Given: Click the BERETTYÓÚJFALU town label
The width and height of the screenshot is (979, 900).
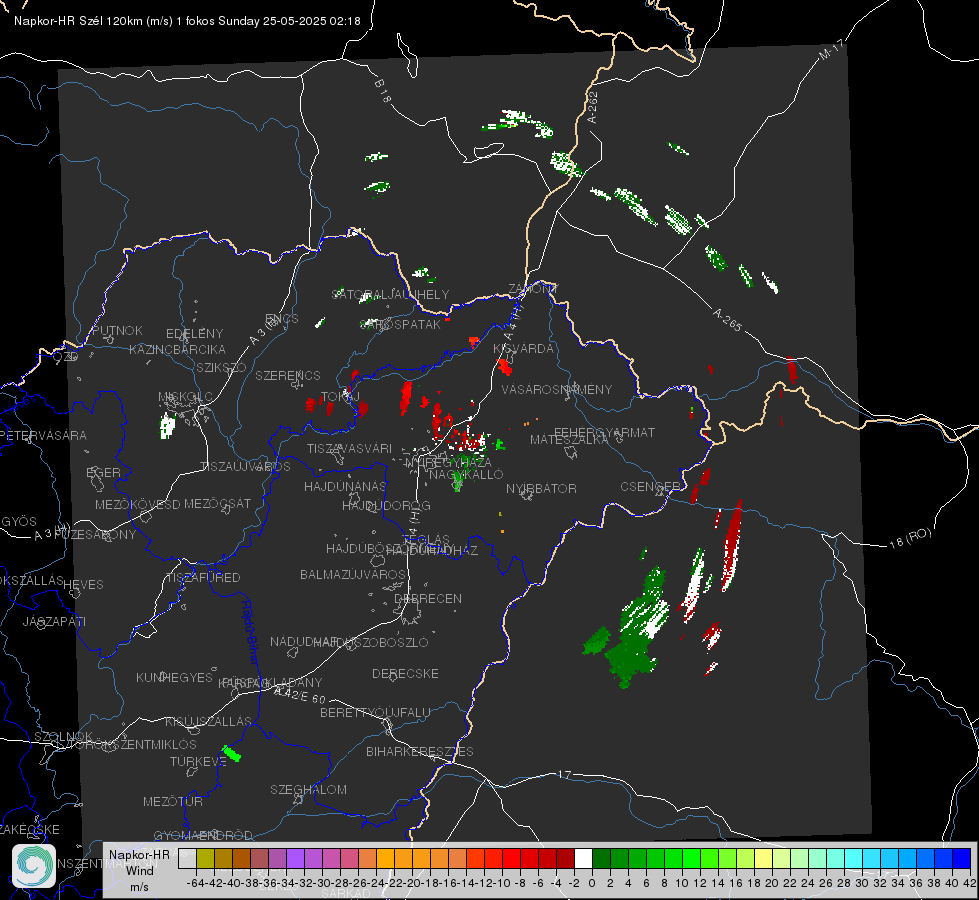Looking at the screenshot, I should pyautogui.click(x=375, y=712).
